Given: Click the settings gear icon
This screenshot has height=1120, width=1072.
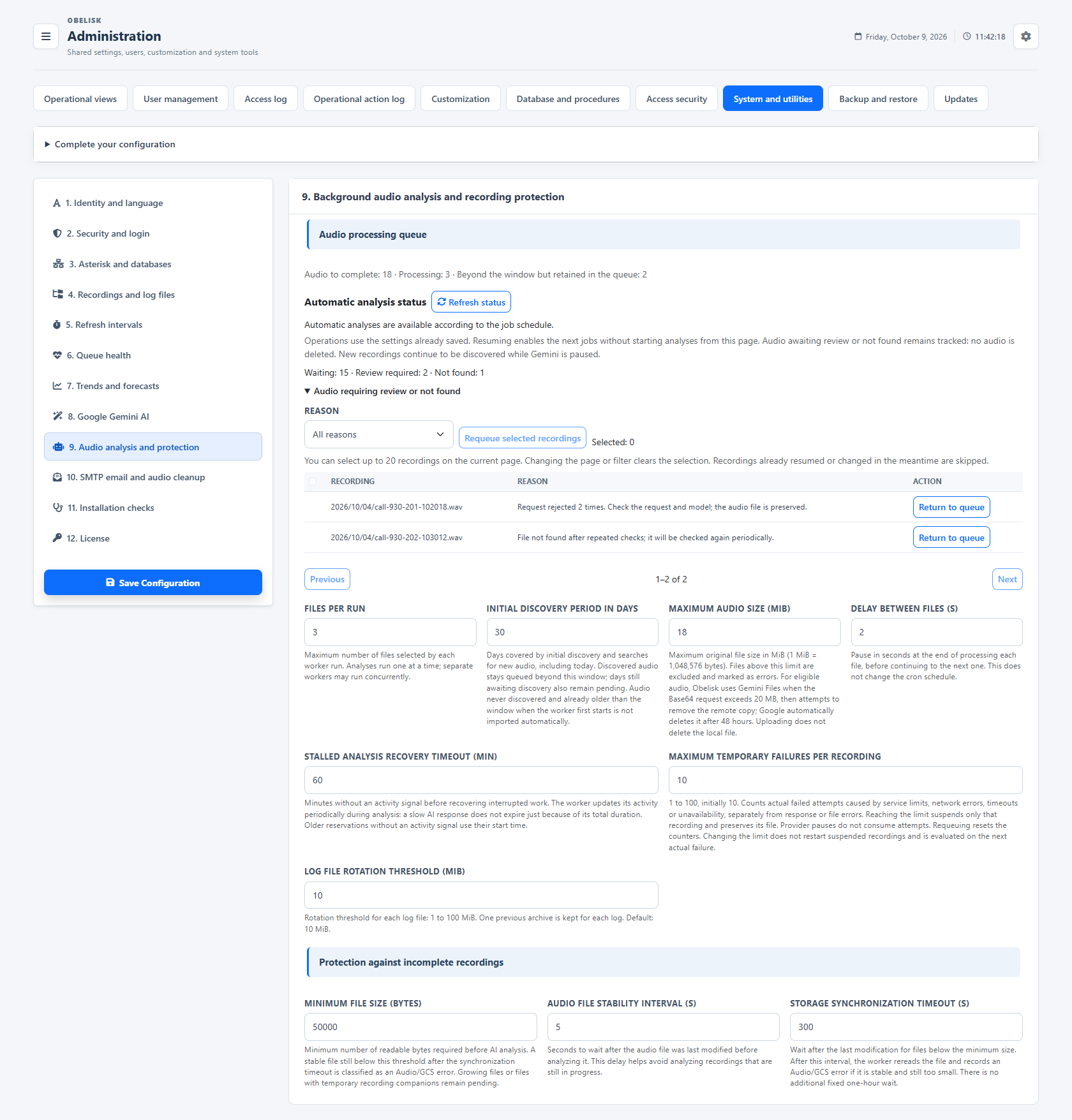Looking at the screenshot, I should tap(1025, 36).
